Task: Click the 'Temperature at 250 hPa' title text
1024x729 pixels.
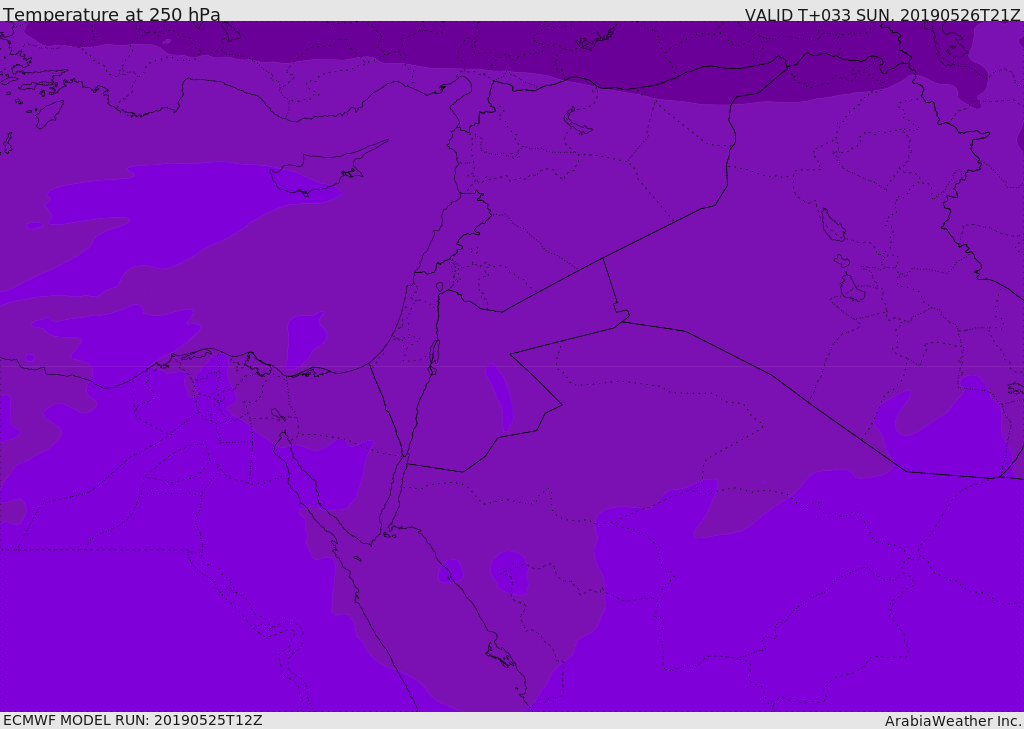Action: pos(112,14)
